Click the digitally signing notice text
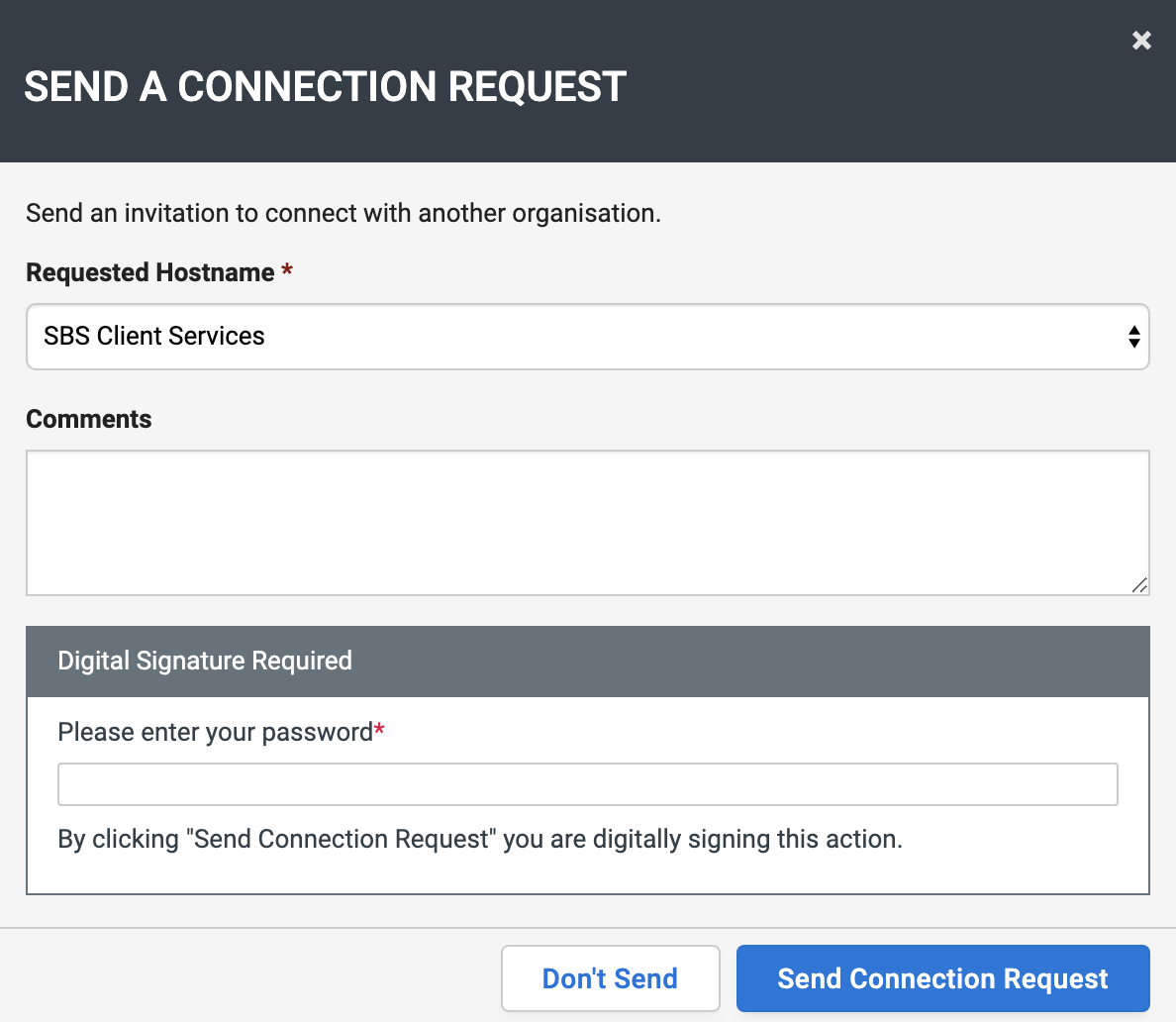Image resolution: width=1176 pixels, height=1022 pixels. (x=480, y=839)
